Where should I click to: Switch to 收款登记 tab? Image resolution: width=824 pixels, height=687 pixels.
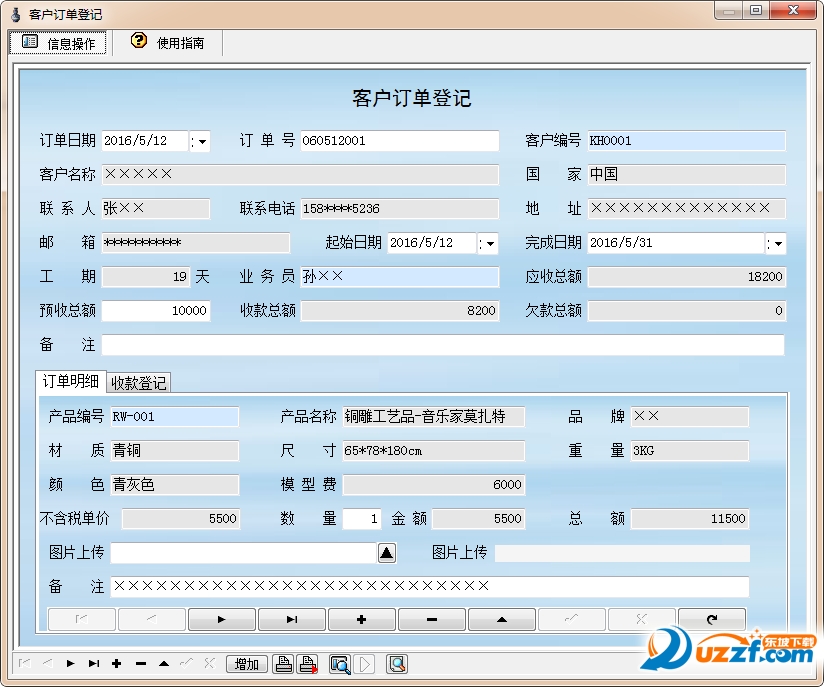(x=138, y=383)
